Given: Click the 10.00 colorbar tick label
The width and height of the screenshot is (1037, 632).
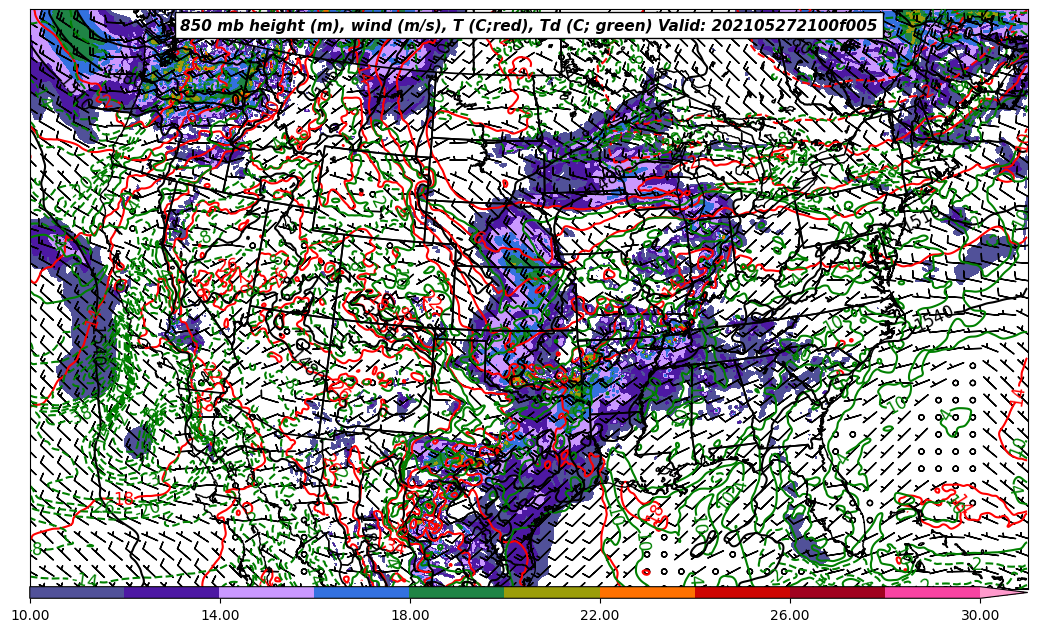Looking at the screenshot, I should pyautogui.click(x=30, y=615).
